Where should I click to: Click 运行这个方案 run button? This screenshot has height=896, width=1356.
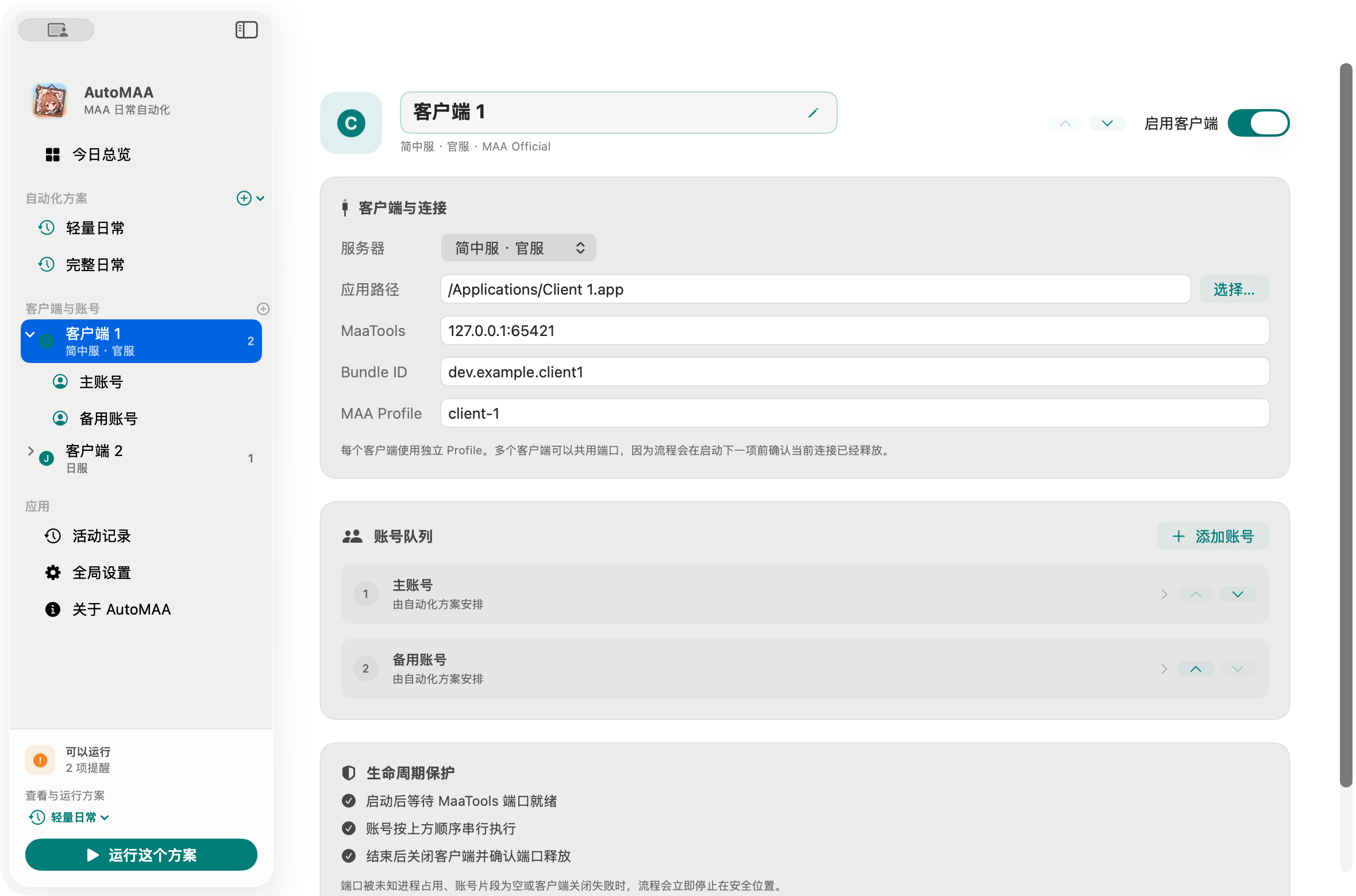pos(141,855)
